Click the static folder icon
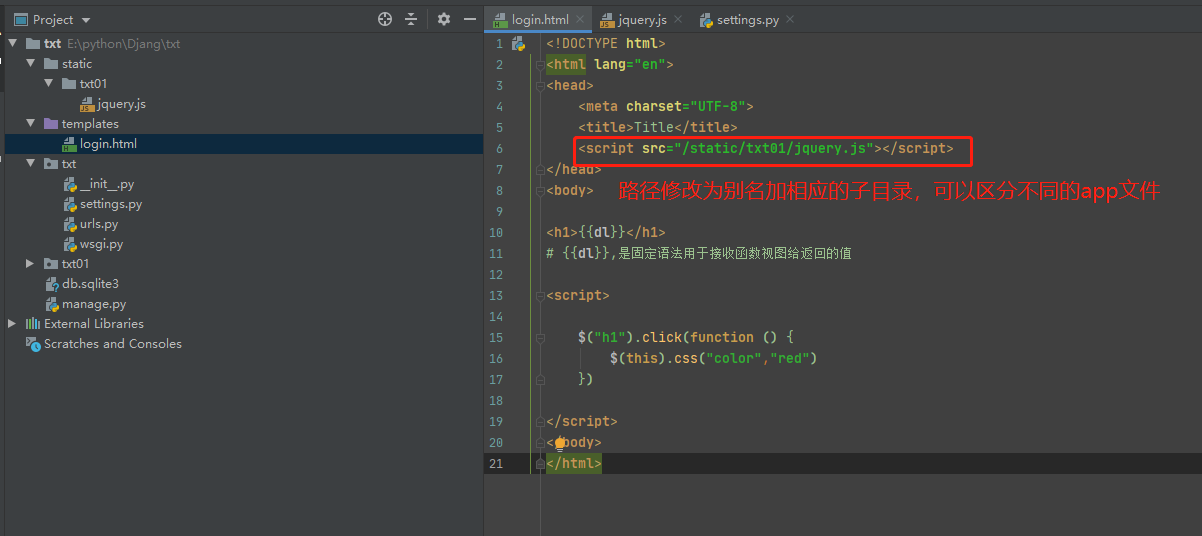Viewport: 1202px width, 536px height. (51, 64)
